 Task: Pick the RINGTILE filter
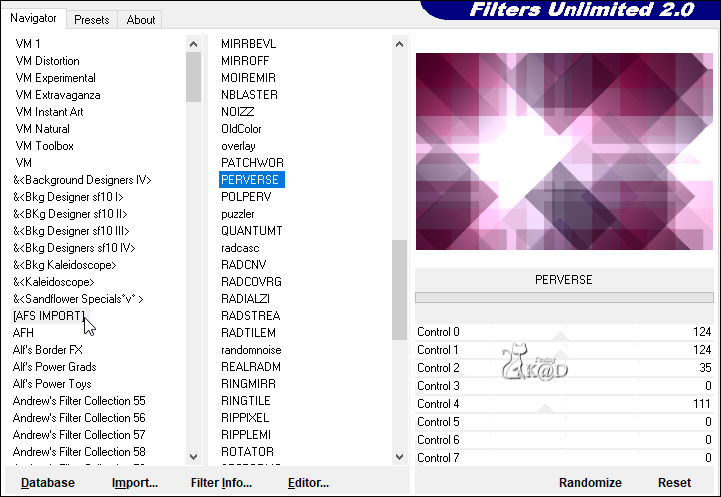pos(246,401)
